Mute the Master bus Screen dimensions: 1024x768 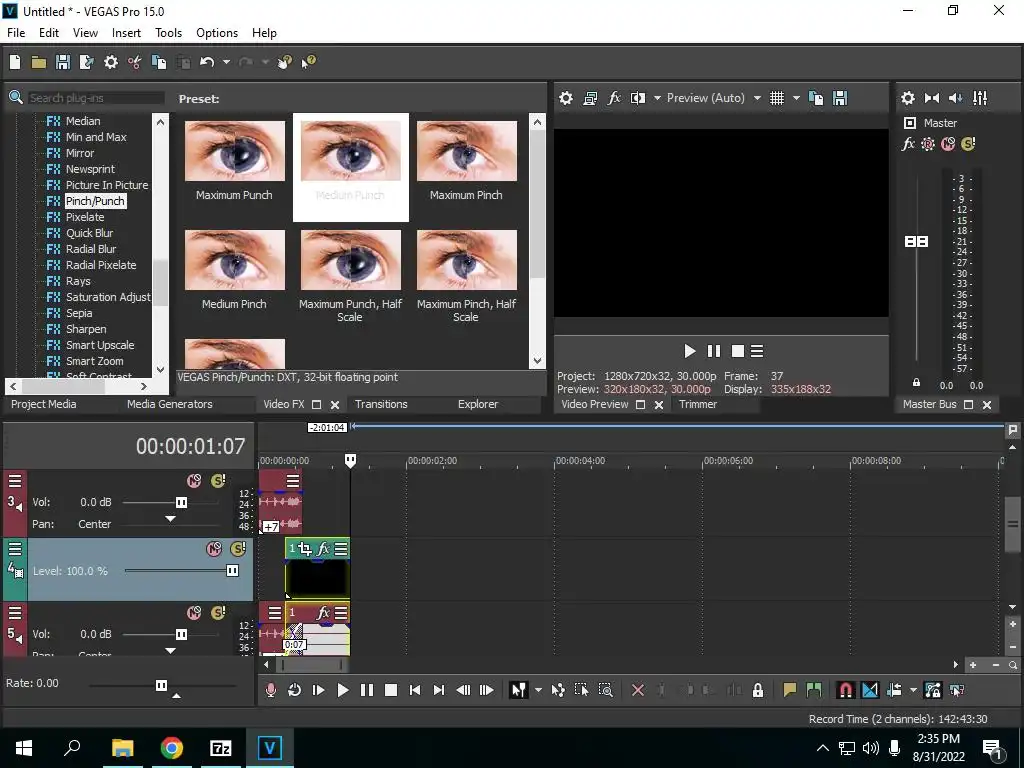click(948, 144)
